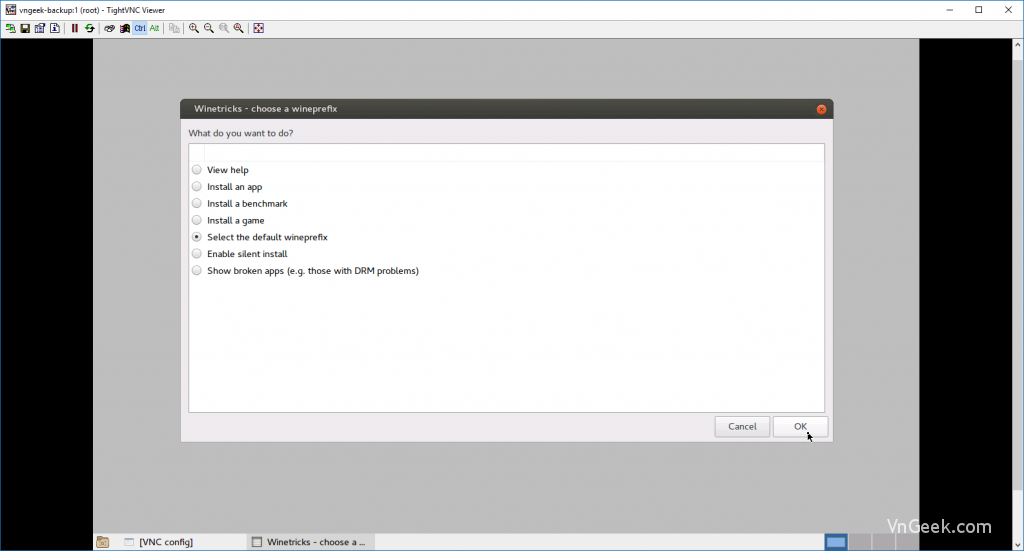1024x551 pixels.
Task: Select the default wineprefix radio option
Action: coord(197,237)
